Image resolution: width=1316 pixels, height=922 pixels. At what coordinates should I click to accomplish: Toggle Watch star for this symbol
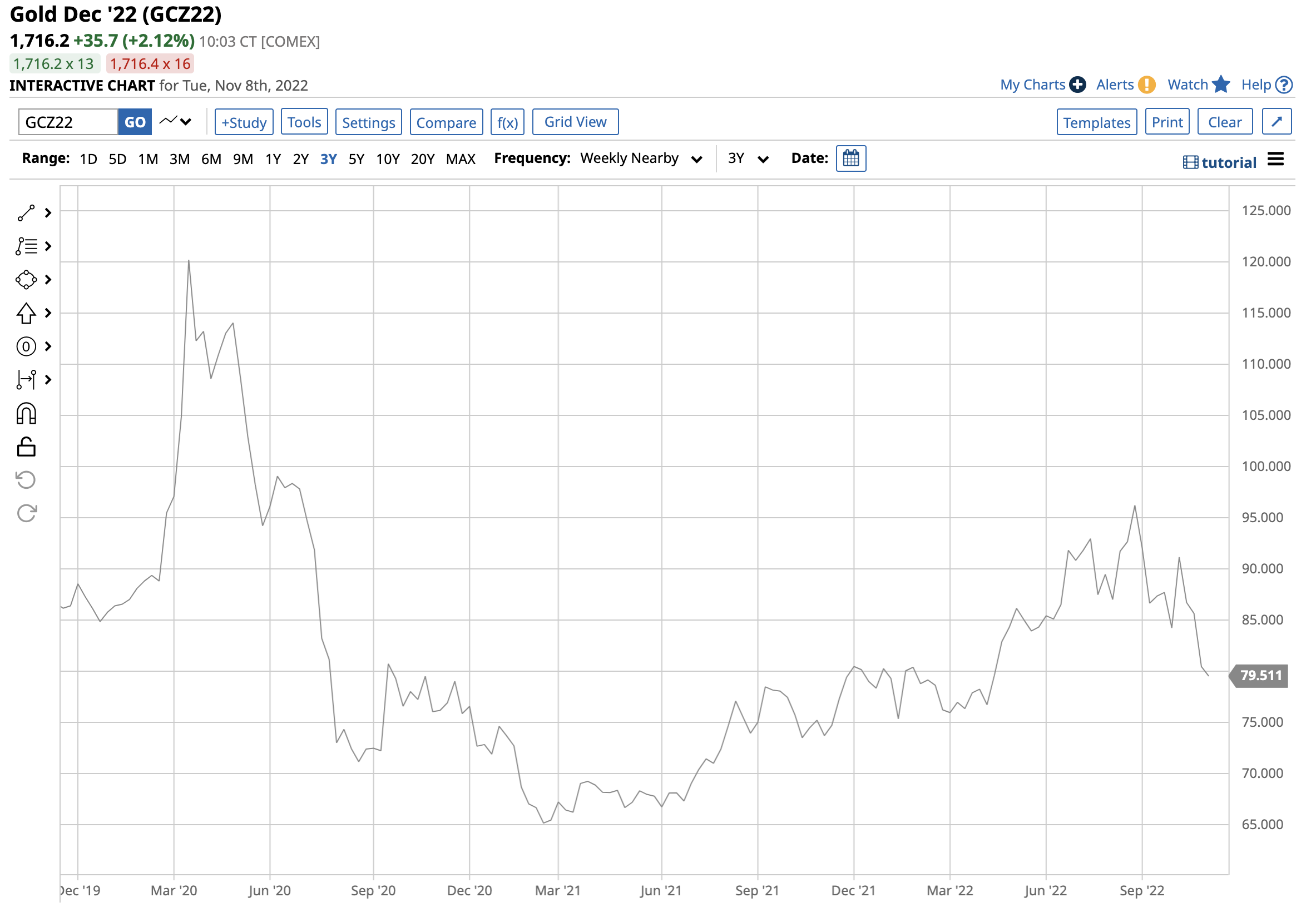pyautogui.click(x=1221, y=85)
